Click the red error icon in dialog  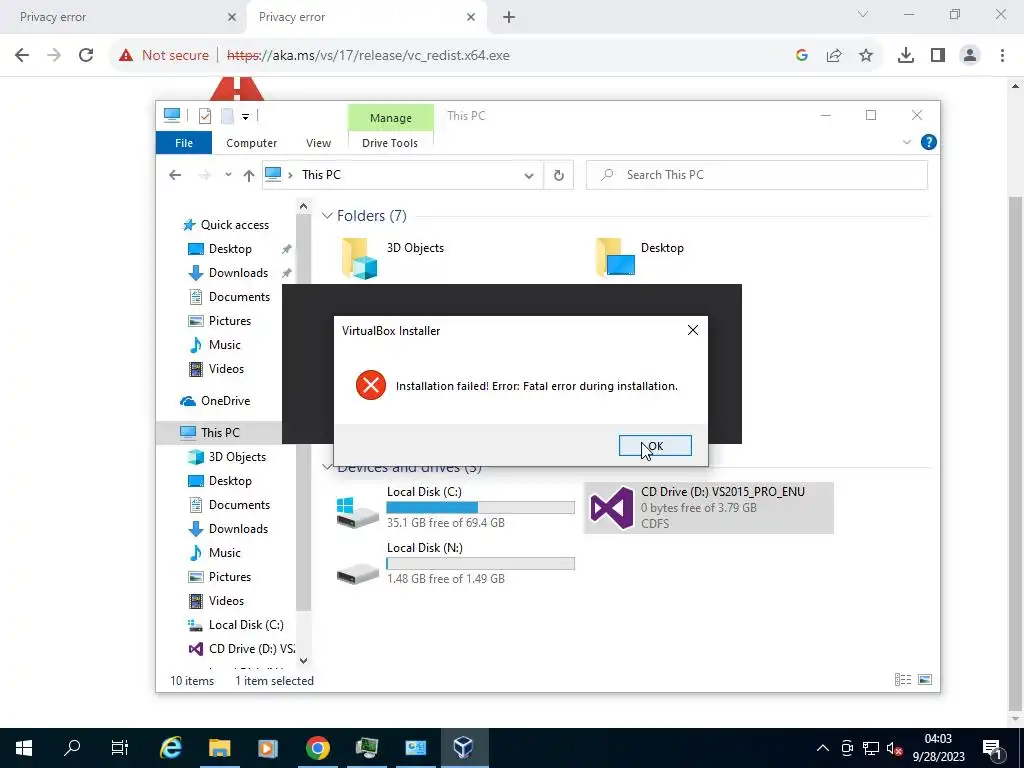(371, 385)
